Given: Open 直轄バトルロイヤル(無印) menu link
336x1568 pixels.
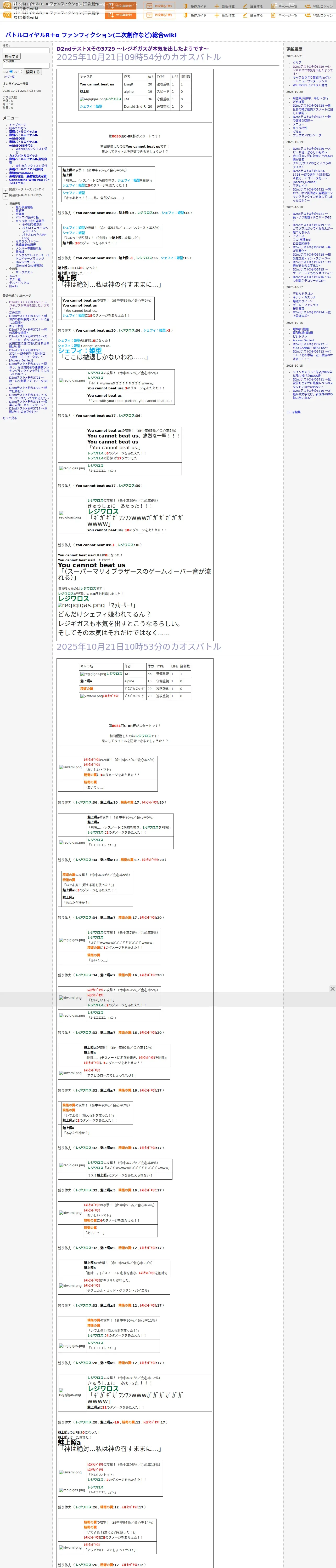Looking at the screenshot, I should click(x=26, y=169).
